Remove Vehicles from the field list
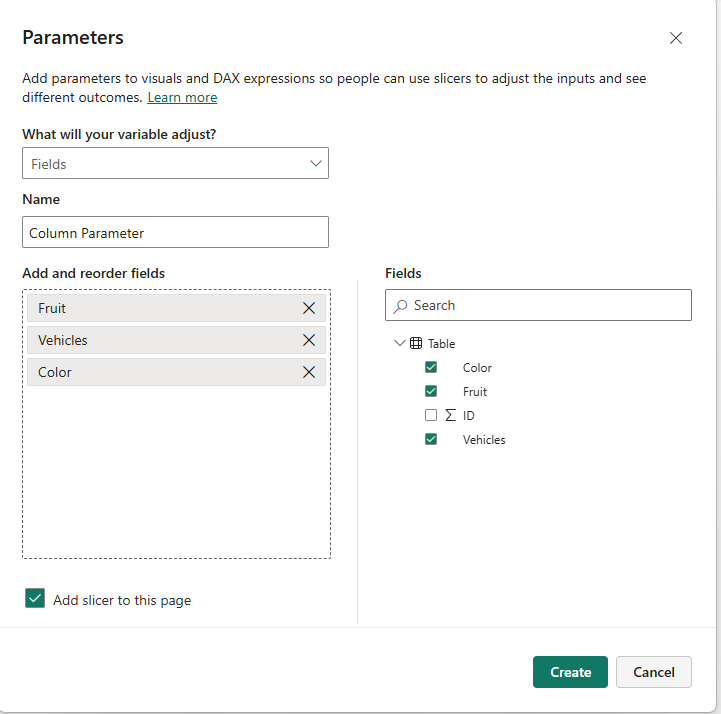The height and width of the screenshot is (714, 721). (309, 340)
